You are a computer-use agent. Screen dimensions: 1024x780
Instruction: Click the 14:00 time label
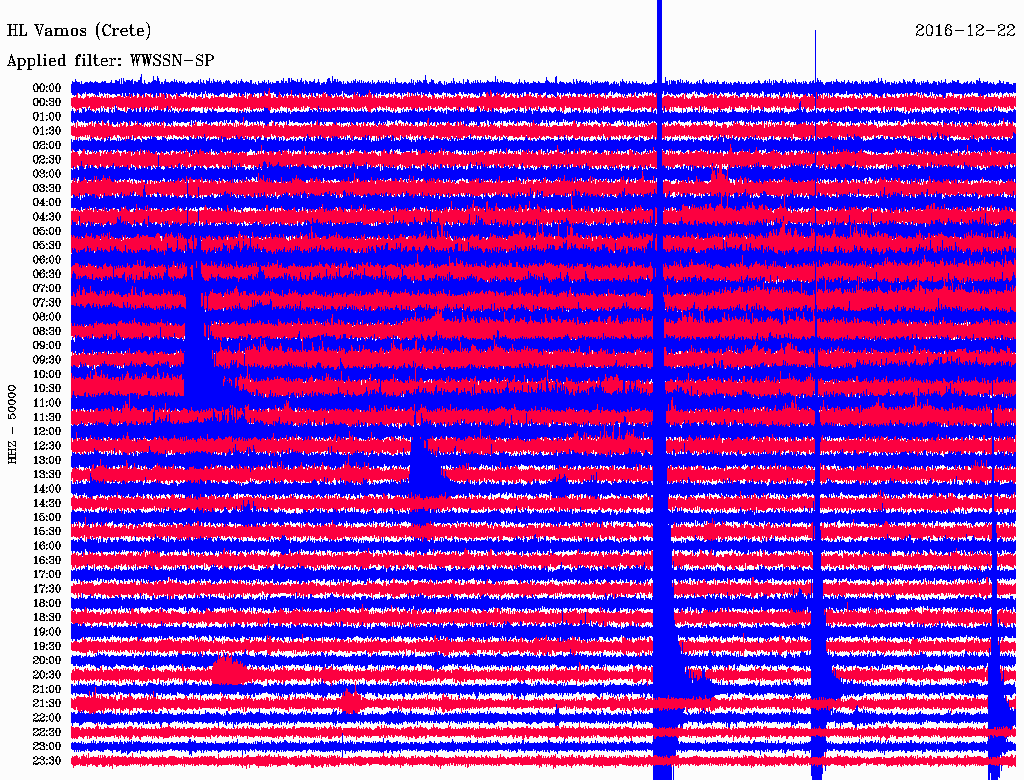point(47,489)
